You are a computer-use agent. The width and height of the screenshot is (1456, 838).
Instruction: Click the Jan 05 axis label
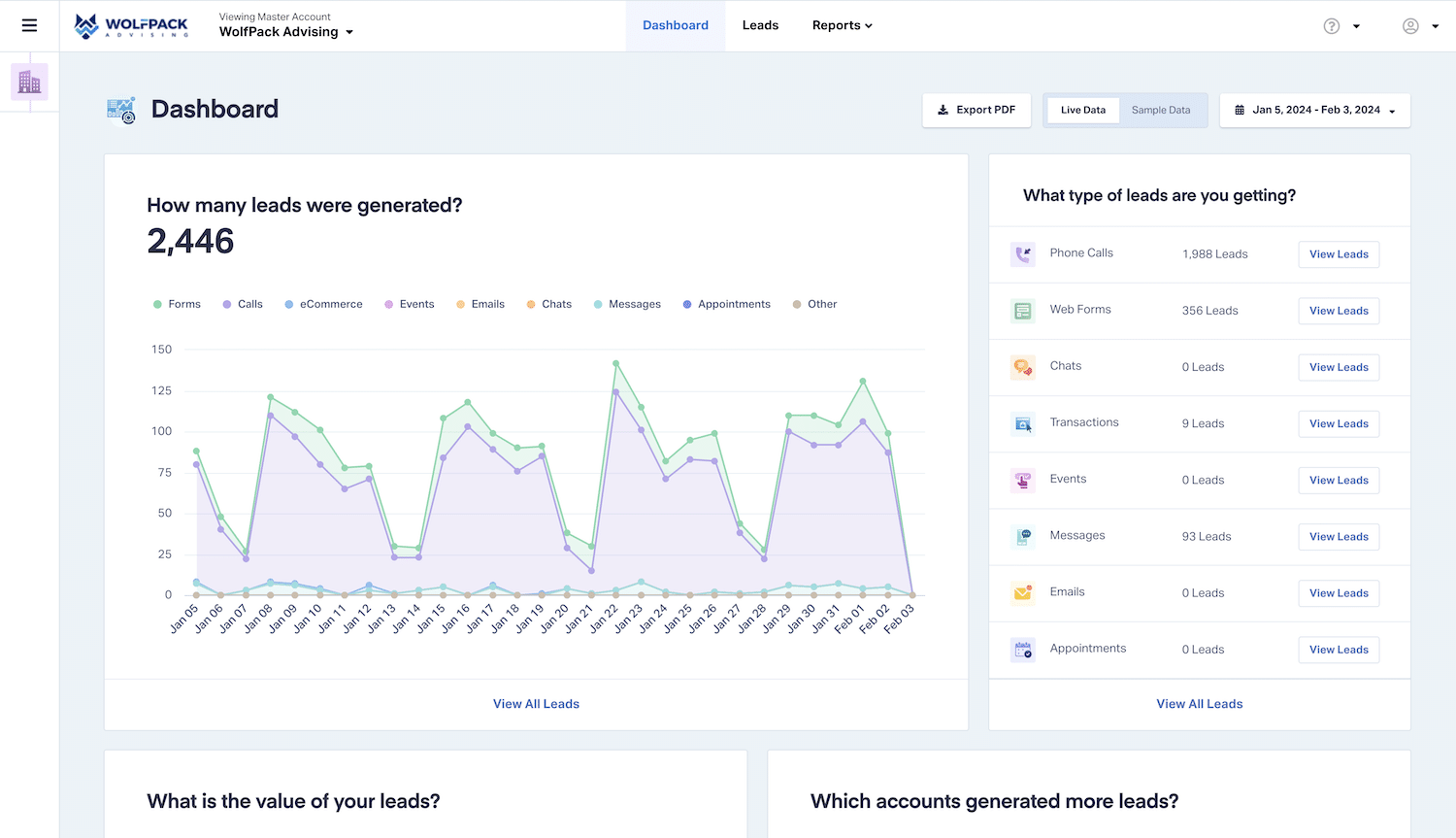click(183, 619)
